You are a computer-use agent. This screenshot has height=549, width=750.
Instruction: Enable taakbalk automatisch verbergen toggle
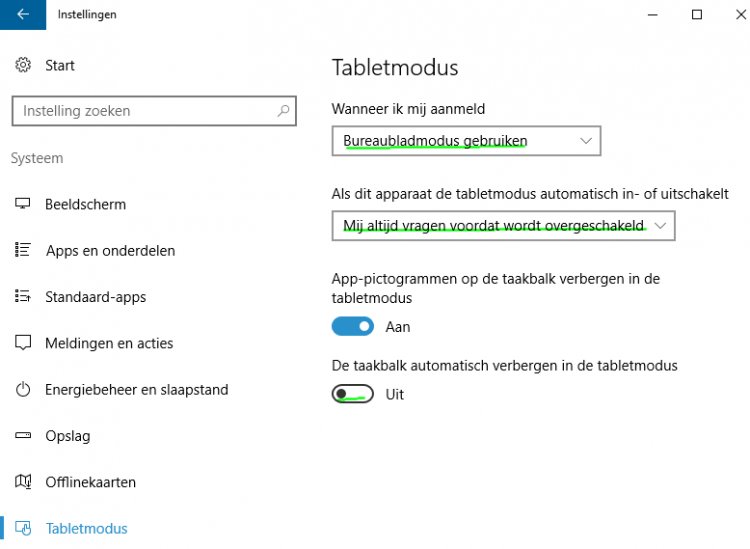[352, 394]
